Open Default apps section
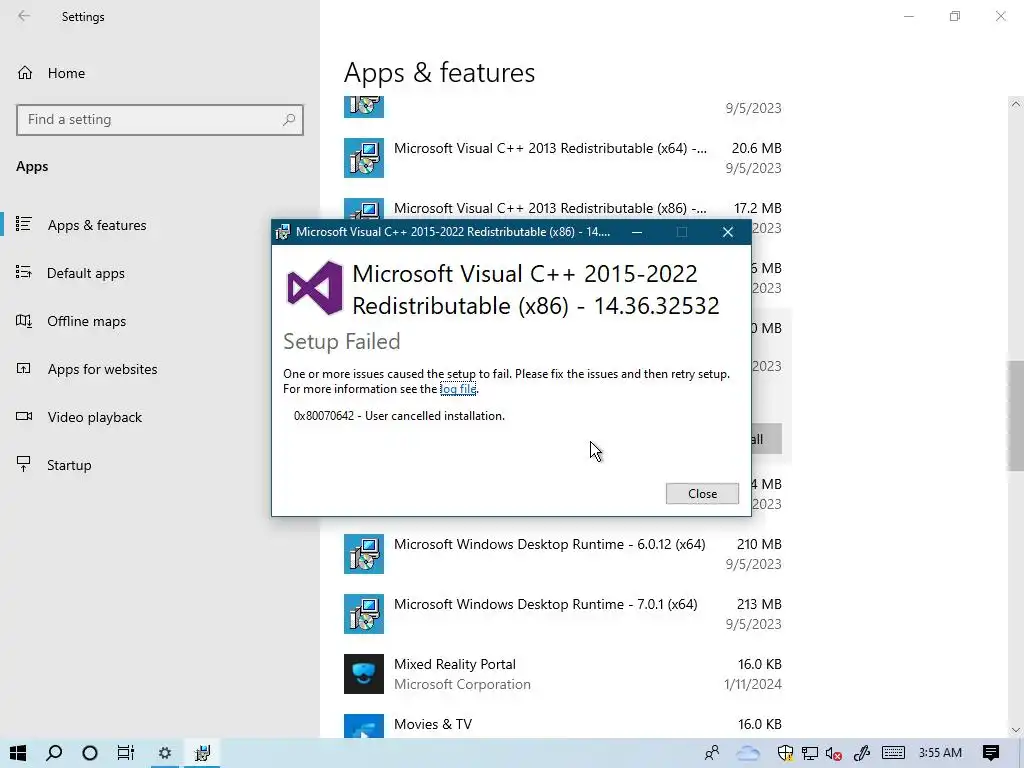 click(x=86, y=273)
